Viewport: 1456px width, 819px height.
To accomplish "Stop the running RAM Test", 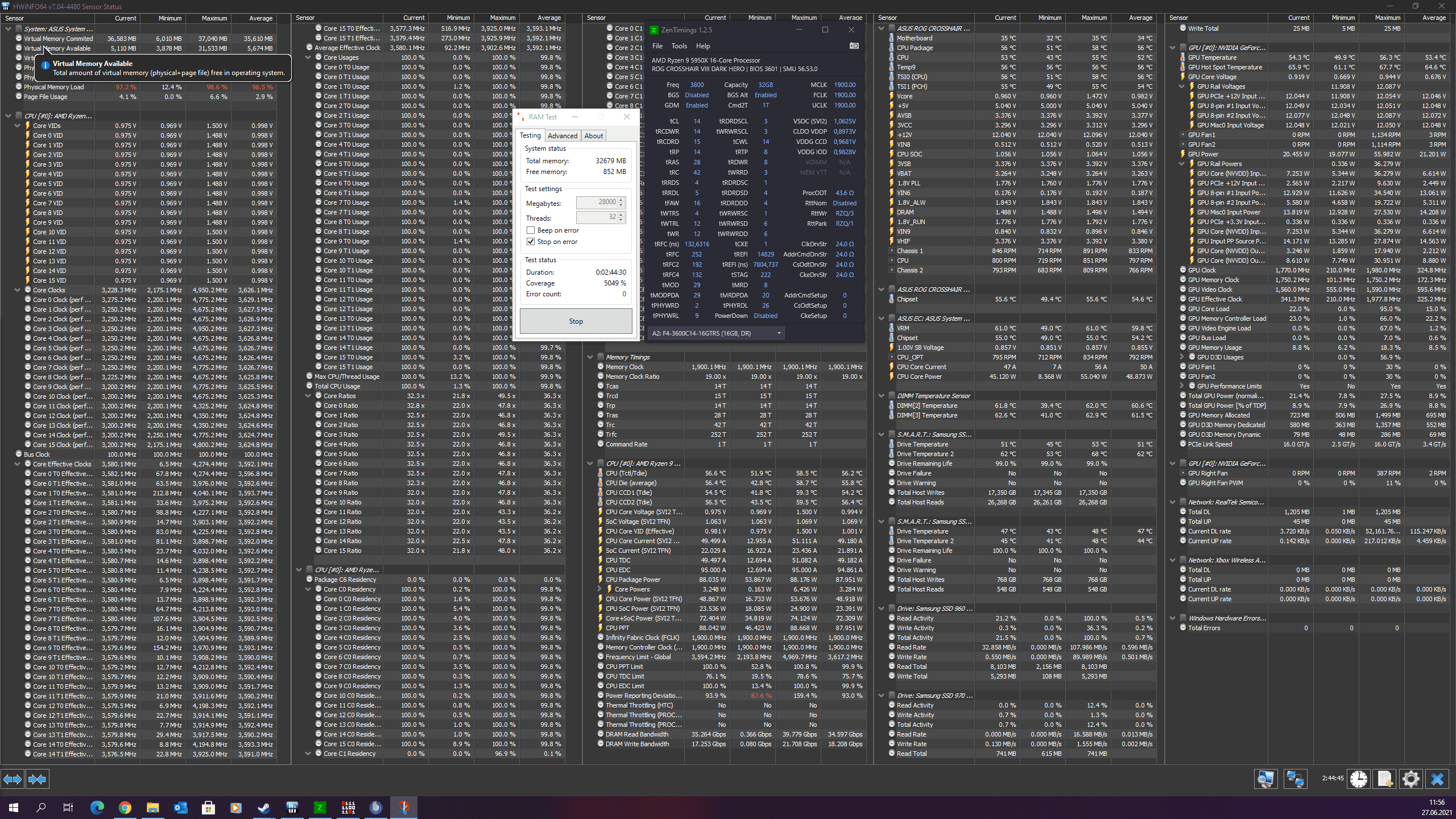I will click(x=576, y=321).
